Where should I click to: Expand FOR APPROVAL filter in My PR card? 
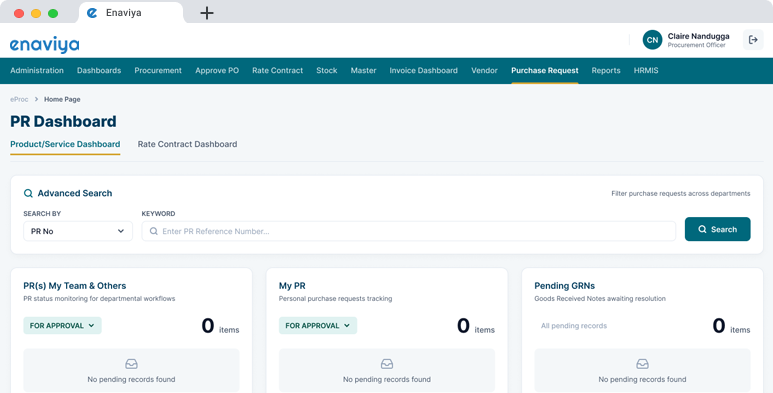point(318,325)
